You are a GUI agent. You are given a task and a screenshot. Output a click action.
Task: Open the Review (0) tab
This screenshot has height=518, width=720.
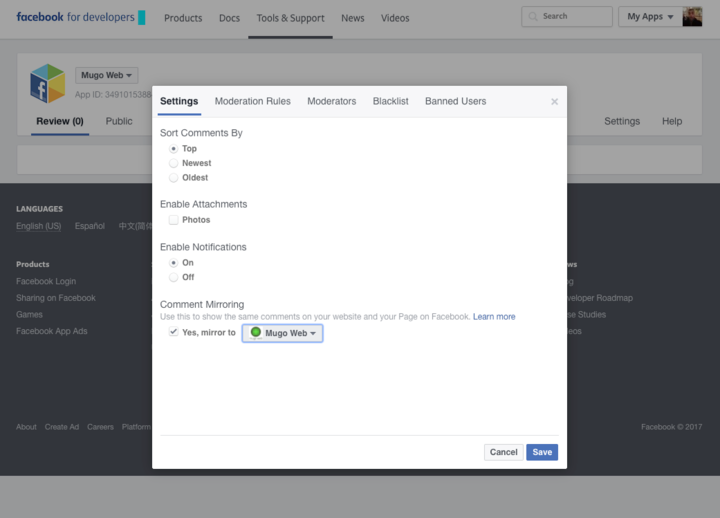[x=60, y=121]
